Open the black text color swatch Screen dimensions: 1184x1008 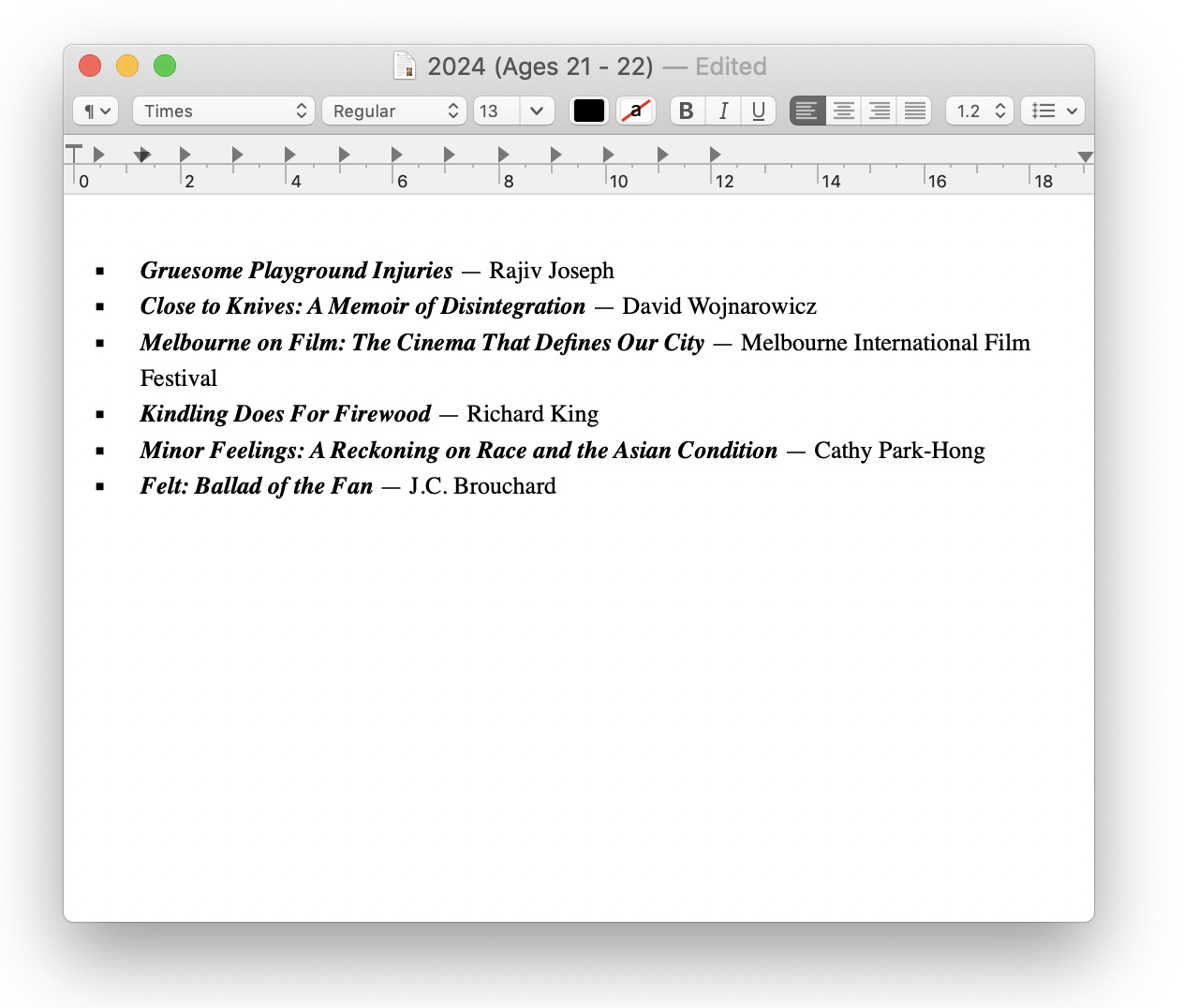pos(589,111)
